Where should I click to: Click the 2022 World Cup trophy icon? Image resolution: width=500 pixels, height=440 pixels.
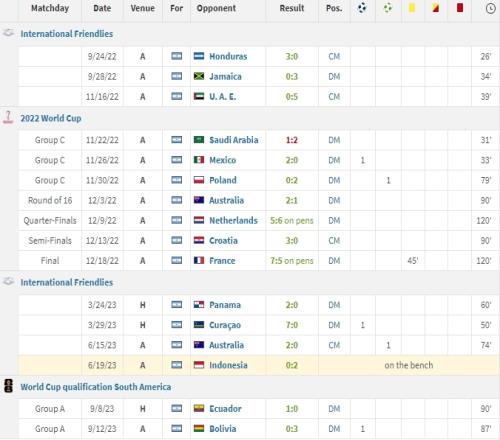point(8,118)
